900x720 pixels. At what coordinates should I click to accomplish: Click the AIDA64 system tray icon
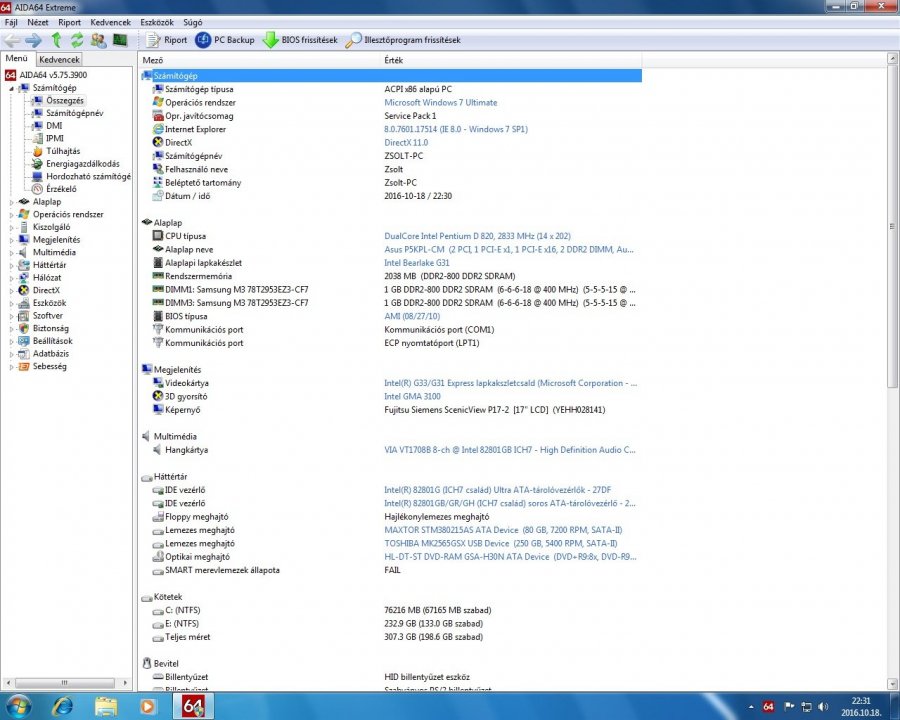pyautogui.click(x=768, y=707)
